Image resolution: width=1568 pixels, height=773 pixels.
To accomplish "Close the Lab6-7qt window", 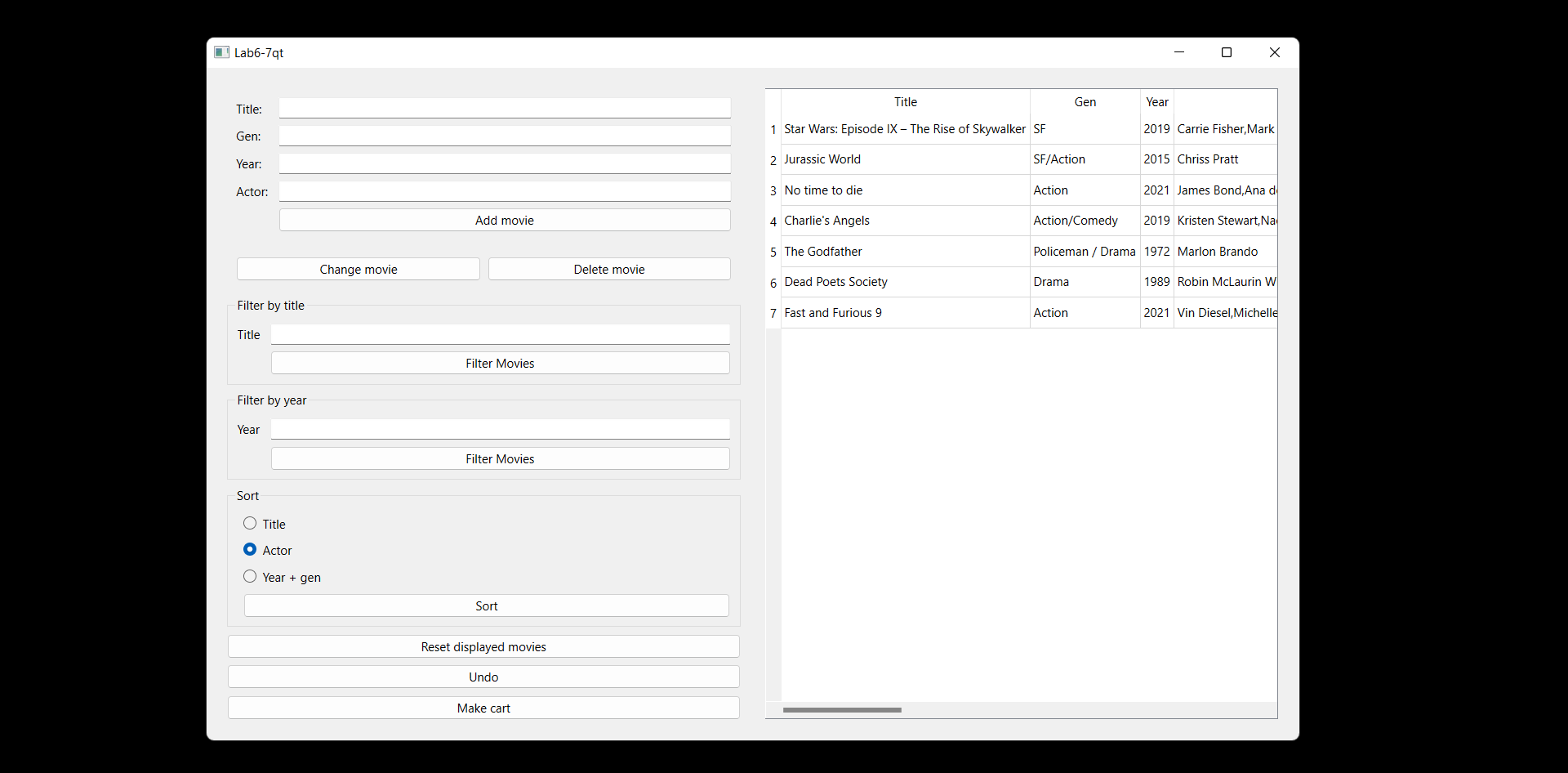I will 1275,52.
